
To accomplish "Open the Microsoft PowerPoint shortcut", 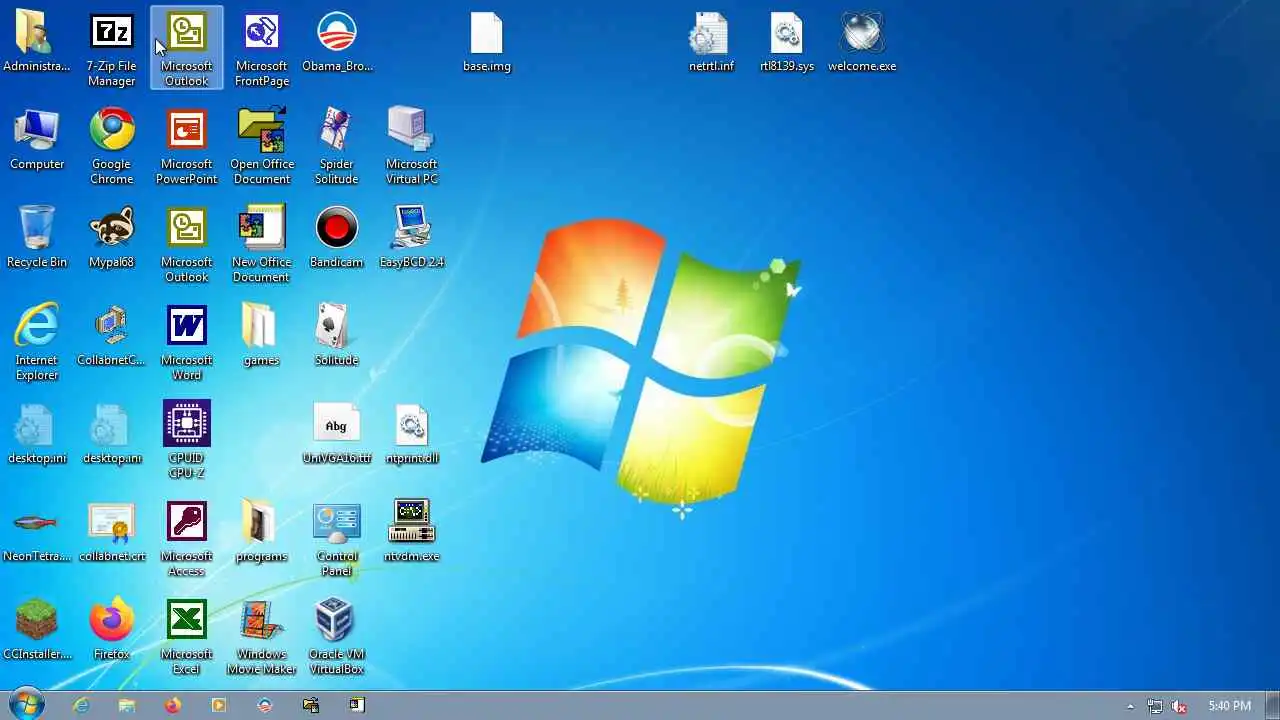I will click(187, 147).
